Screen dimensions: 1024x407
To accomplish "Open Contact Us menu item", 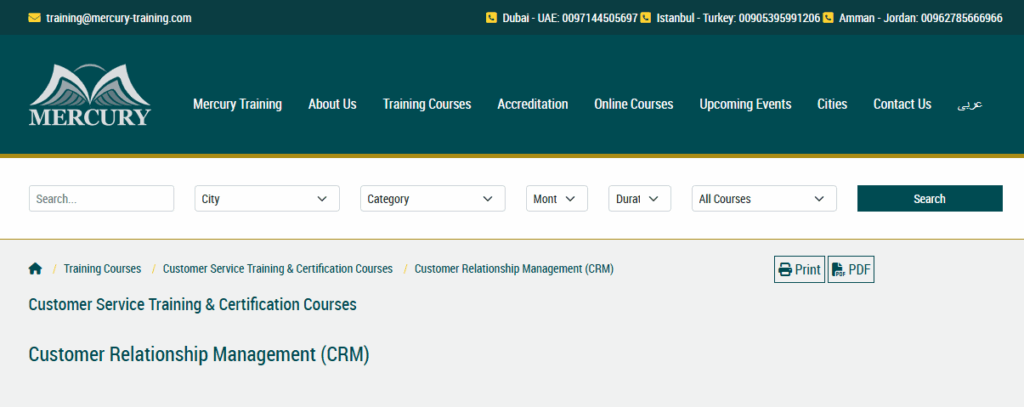I will click(x=903, y=104).
